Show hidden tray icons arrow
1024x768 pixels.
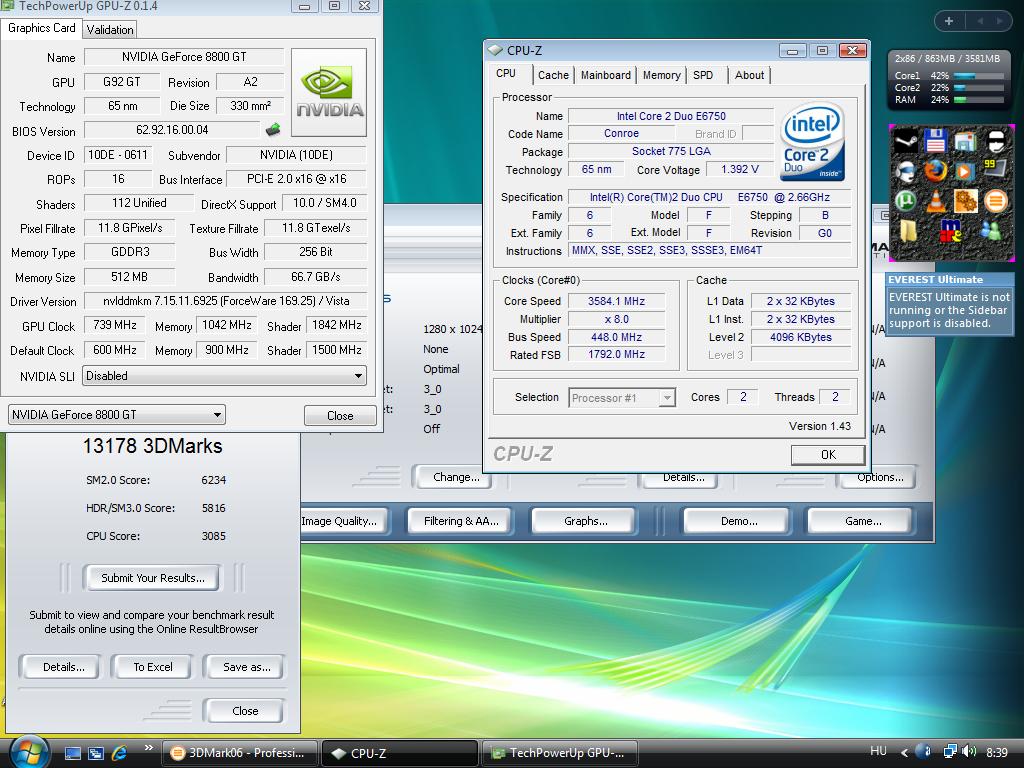[904, 752]
